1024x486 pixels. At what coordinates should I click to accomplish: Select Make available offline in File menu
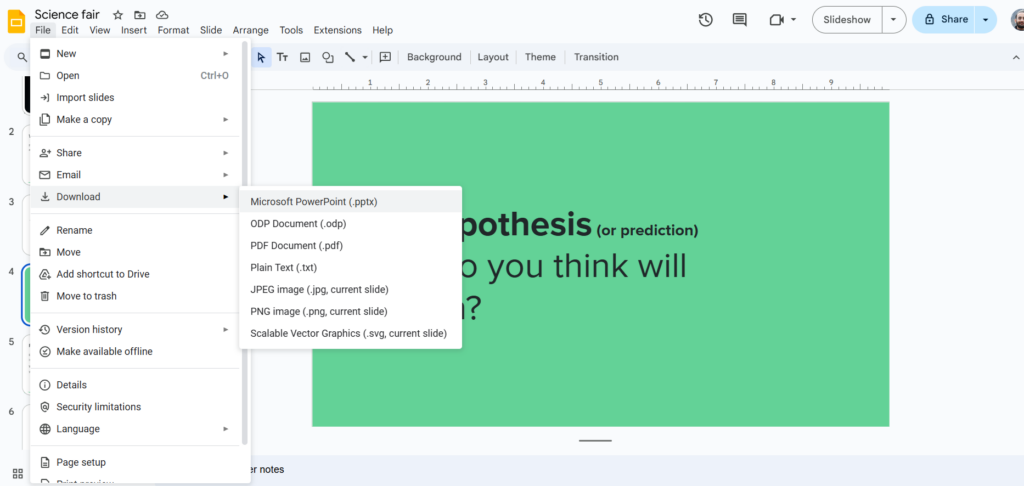click(x=104, y=351)
